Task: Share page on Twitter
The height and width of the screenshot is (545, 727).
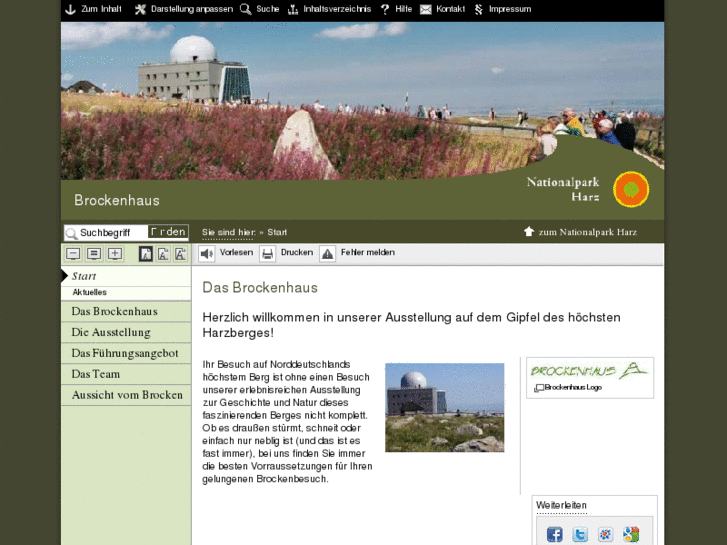Action: 580,534
